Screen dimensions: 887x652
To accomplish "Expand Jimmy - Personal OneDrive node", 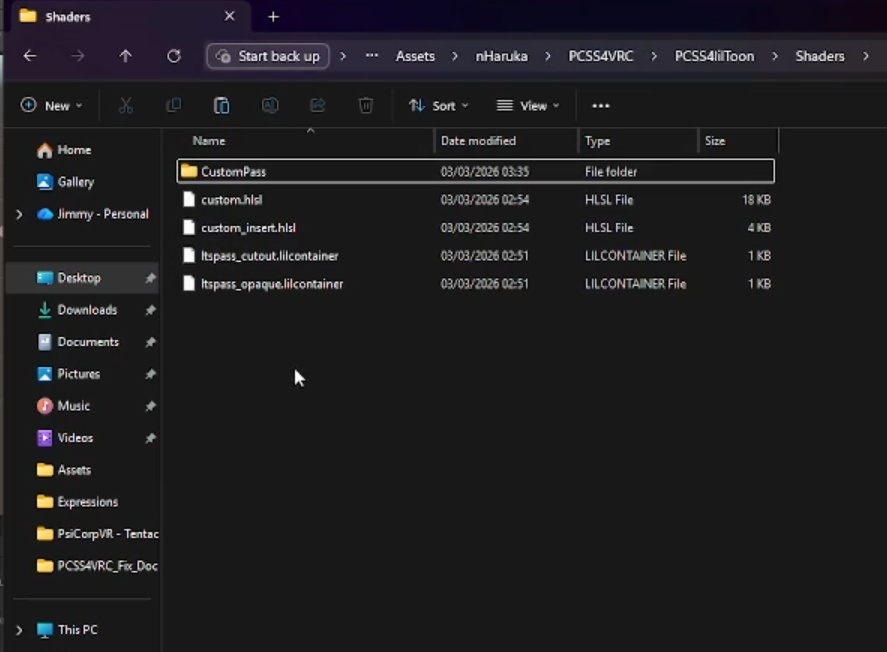I will point(19,214).
